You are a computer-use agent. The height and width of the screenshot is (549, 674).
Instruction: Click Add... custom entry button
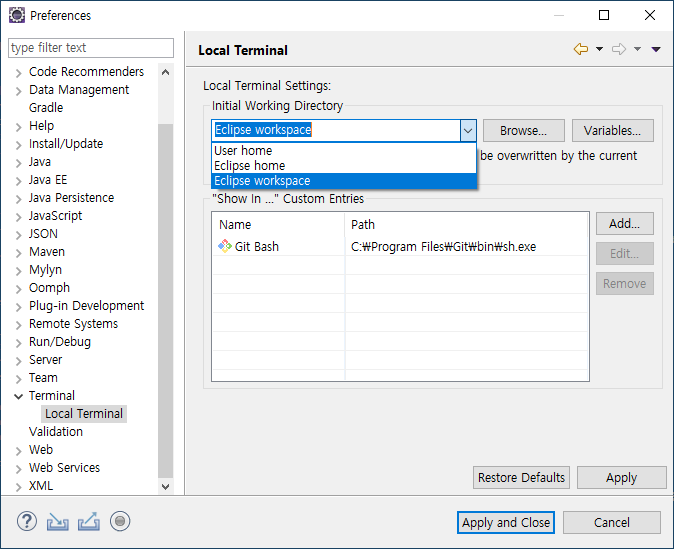point(625,224)
